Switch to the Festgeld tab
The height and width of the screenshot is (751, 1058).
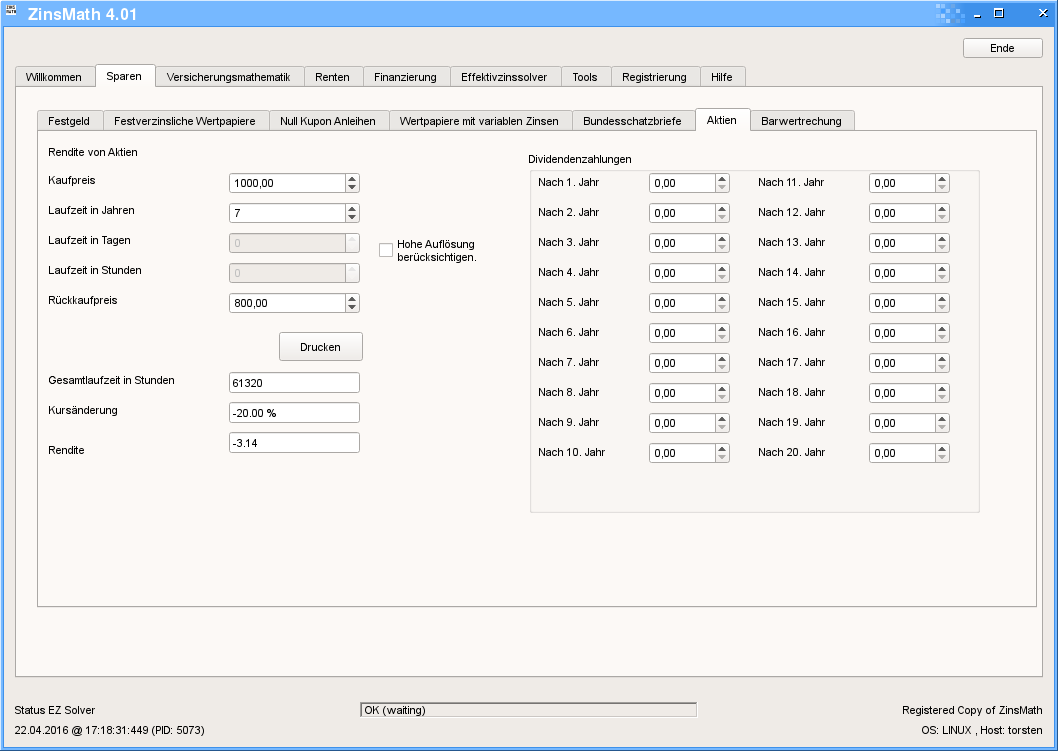tap(69, 121)
